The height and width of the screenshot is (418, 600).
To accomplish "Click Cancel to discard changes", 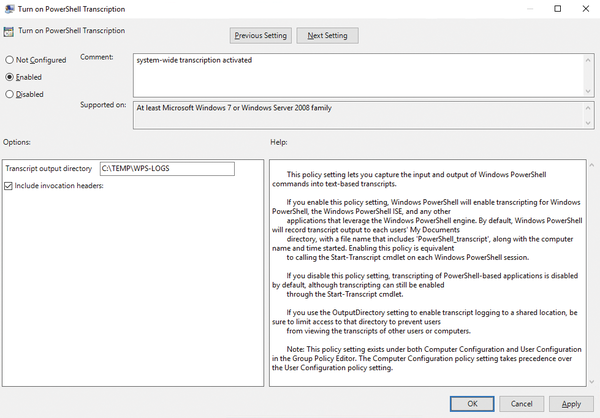I will pos(521,404).
